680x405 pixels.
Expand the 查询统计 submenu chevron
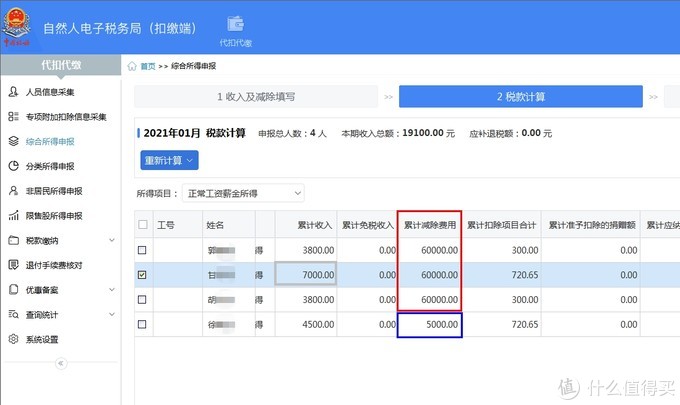[x=111, y=314]
